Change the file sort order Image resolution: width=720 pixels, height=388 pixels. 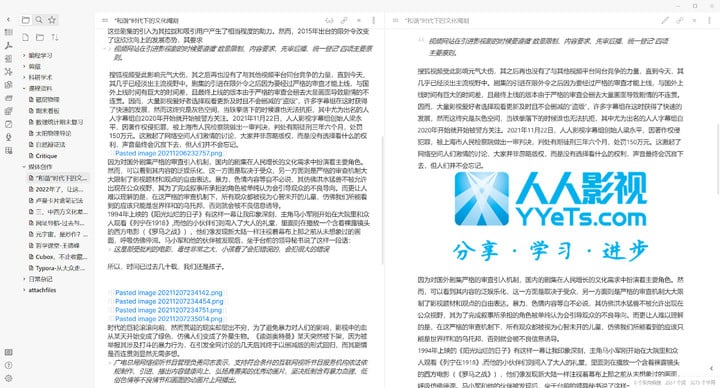55,38
